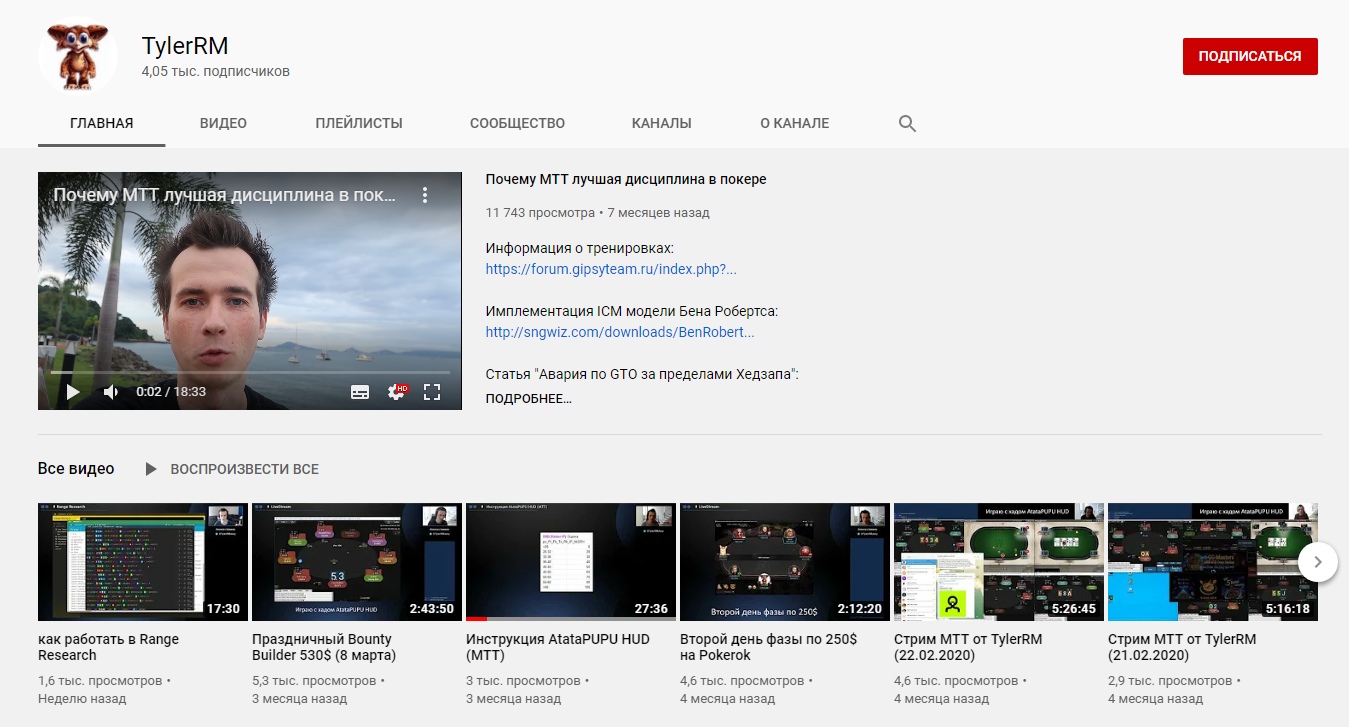Screen dimensions: 1349x727
Task: Expand description with ПОДРОБНЕЕ
Action: pos(529,398)
